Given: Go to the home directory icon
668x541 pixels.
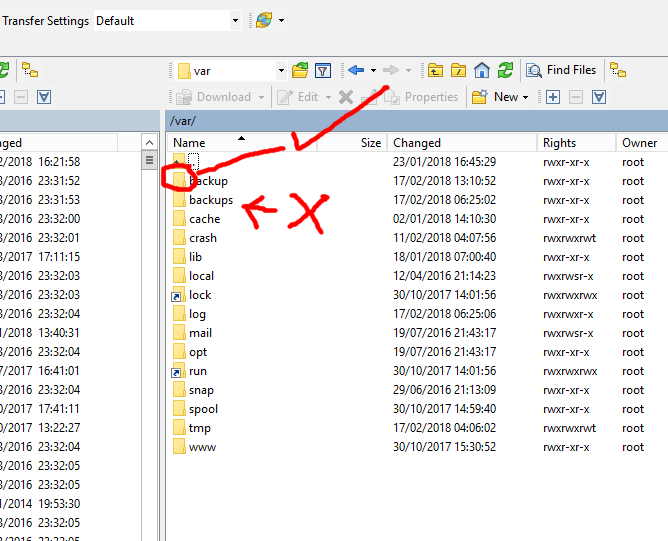Looking at the screenshot, I should [x=482, y=70].
